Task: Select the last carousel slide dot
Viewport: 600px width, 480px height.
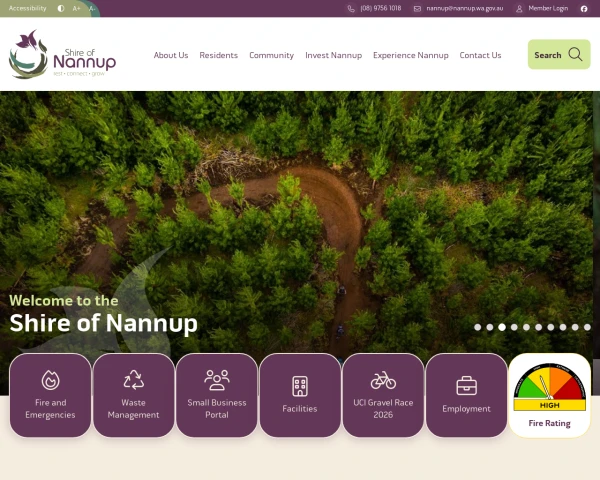Action: [587, 327]
